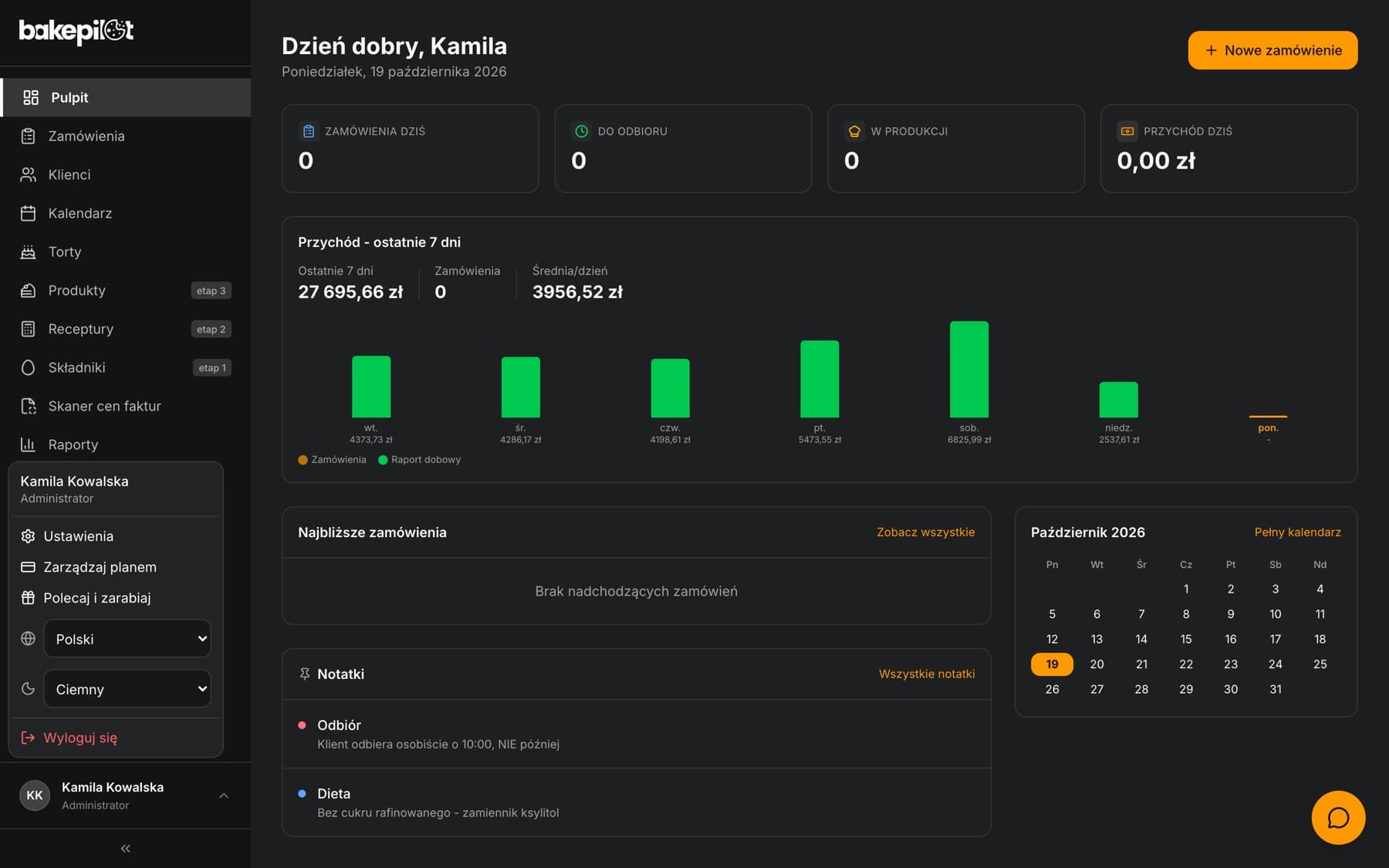Click the Do odbioru stat card
The image size is (1389, 868).
683,148
